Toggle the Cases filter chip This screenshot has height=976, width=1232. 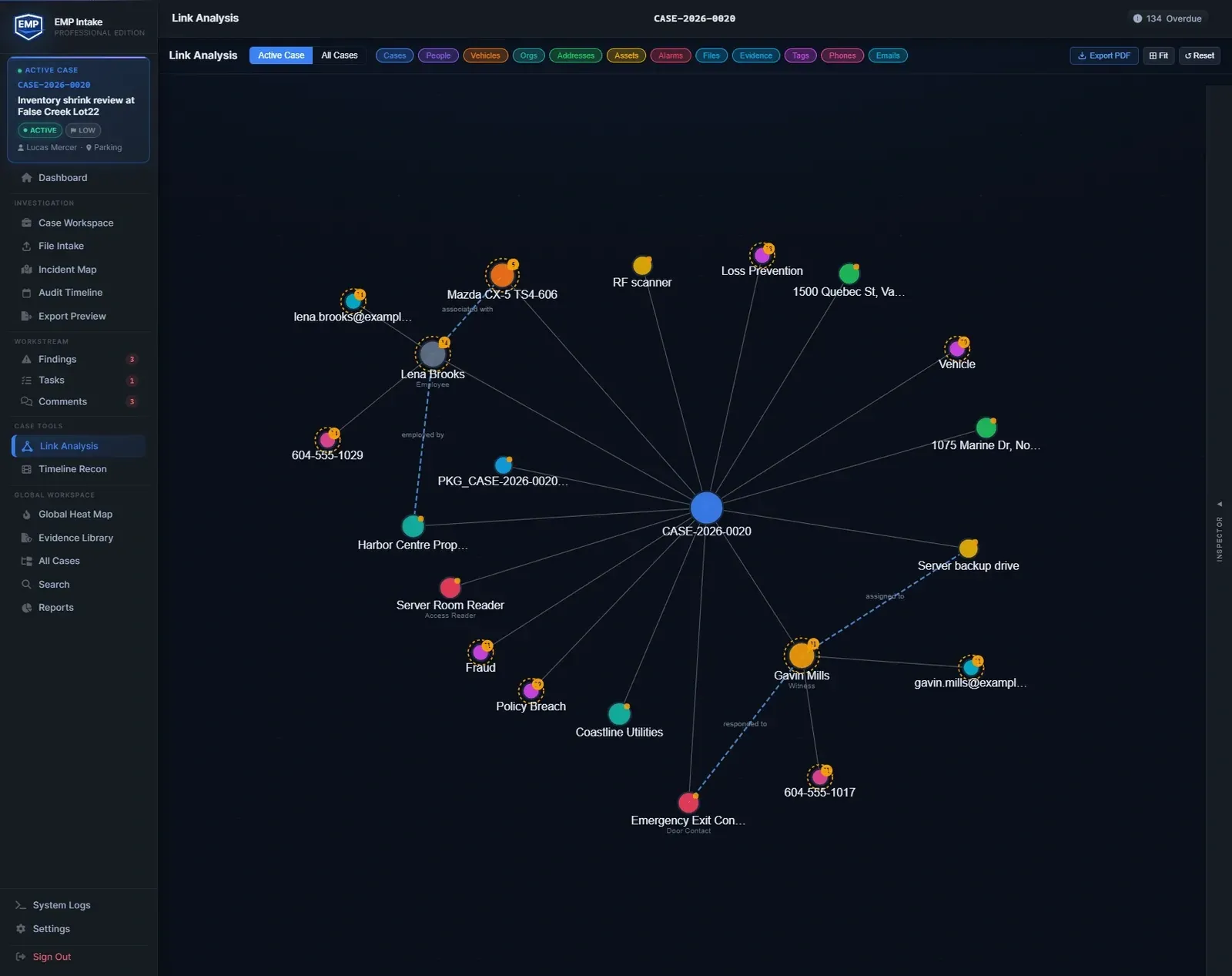395,55
